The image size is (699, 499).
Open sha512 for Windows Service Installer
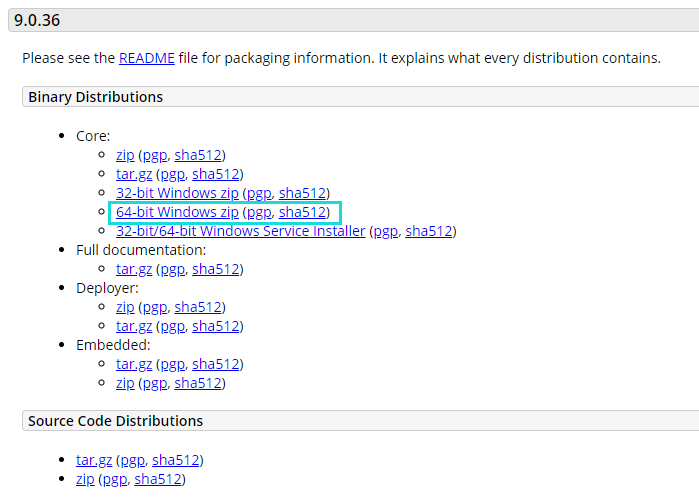[x=429, y=231]
